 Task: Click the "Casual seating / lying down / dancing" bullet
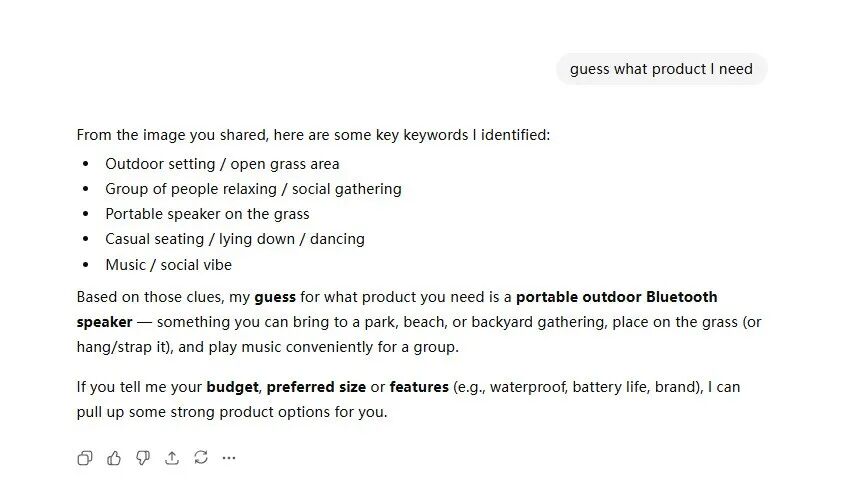tap(234, 239)
